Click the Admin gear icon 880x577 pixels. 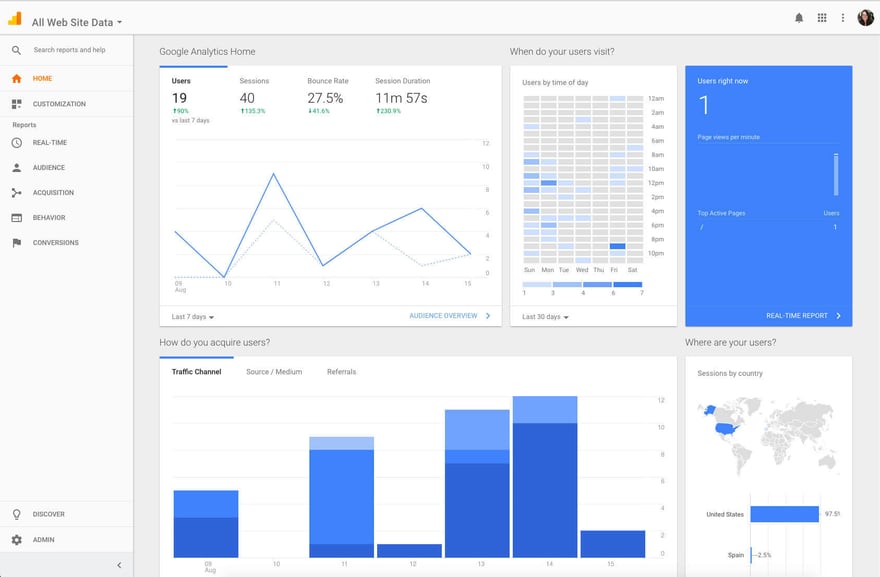[16, 539]
